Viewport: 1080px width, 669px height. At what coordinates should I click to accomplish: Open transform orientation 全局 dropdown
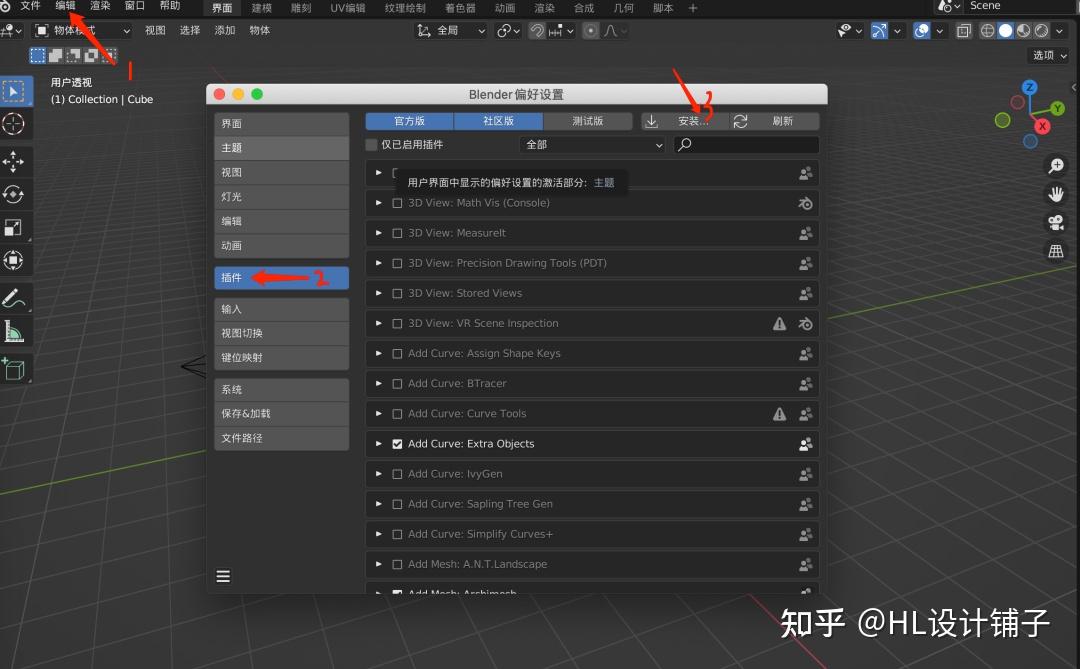(x=452, y=31)
